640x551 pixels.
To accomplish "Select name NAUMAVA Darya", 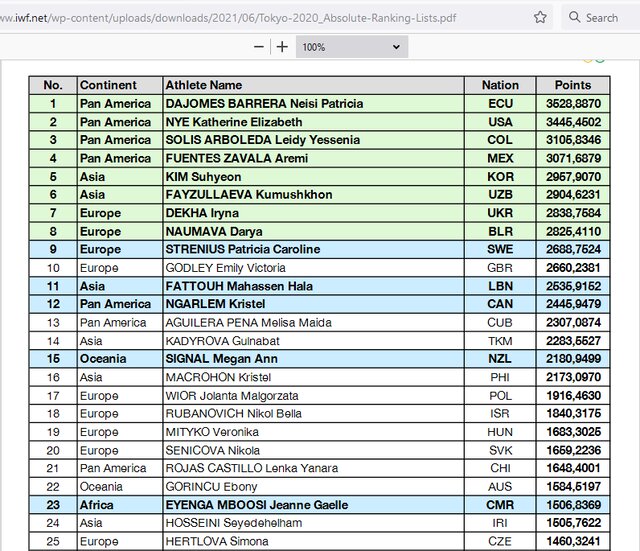I will [214, 231].
